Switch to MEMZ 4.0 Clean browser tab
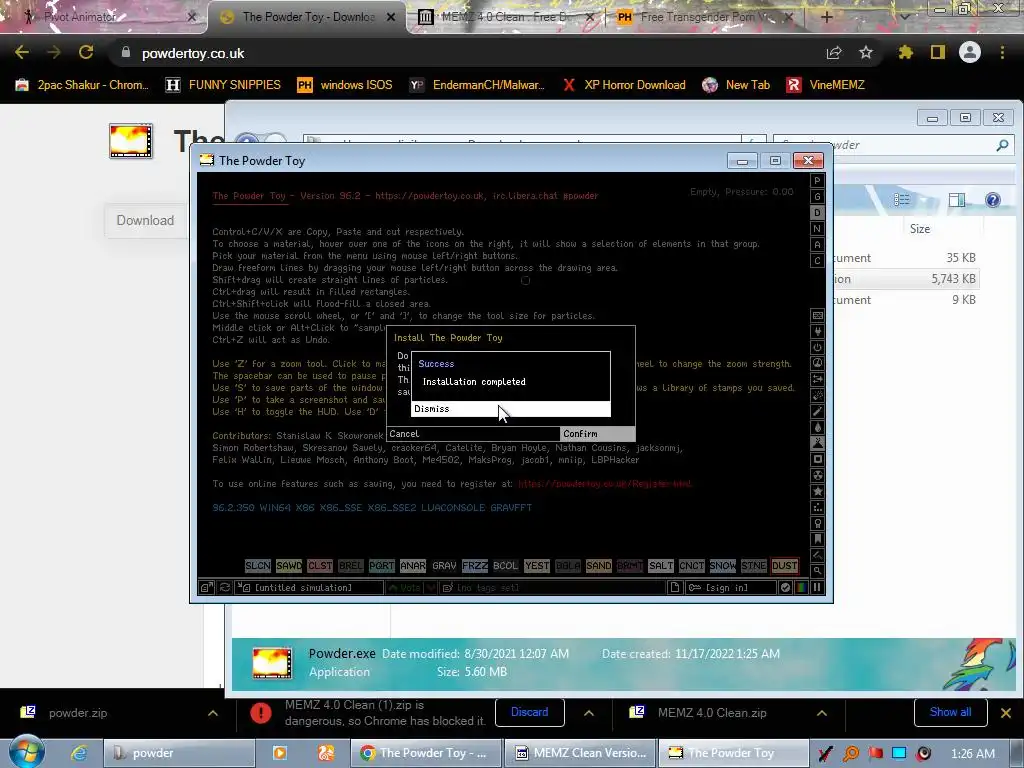 (504, 17)
